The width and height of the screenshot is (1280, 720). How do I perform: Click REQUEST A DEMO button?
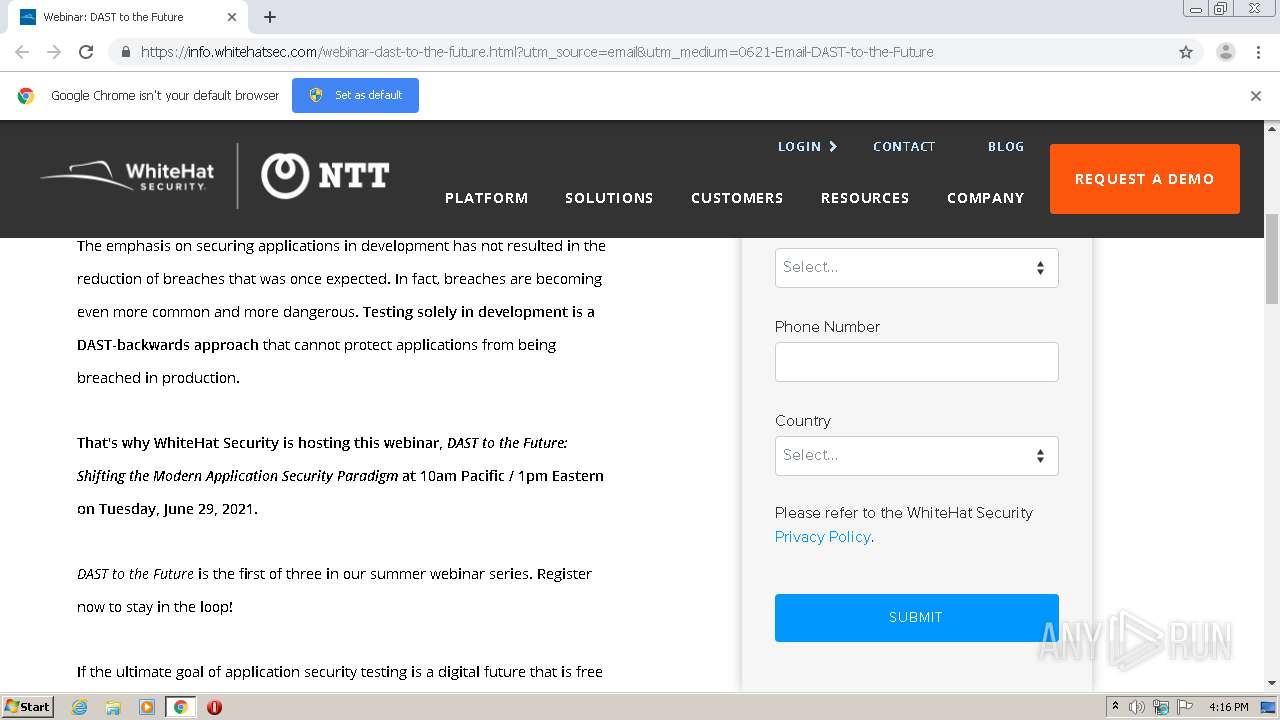pos(1145,179)
